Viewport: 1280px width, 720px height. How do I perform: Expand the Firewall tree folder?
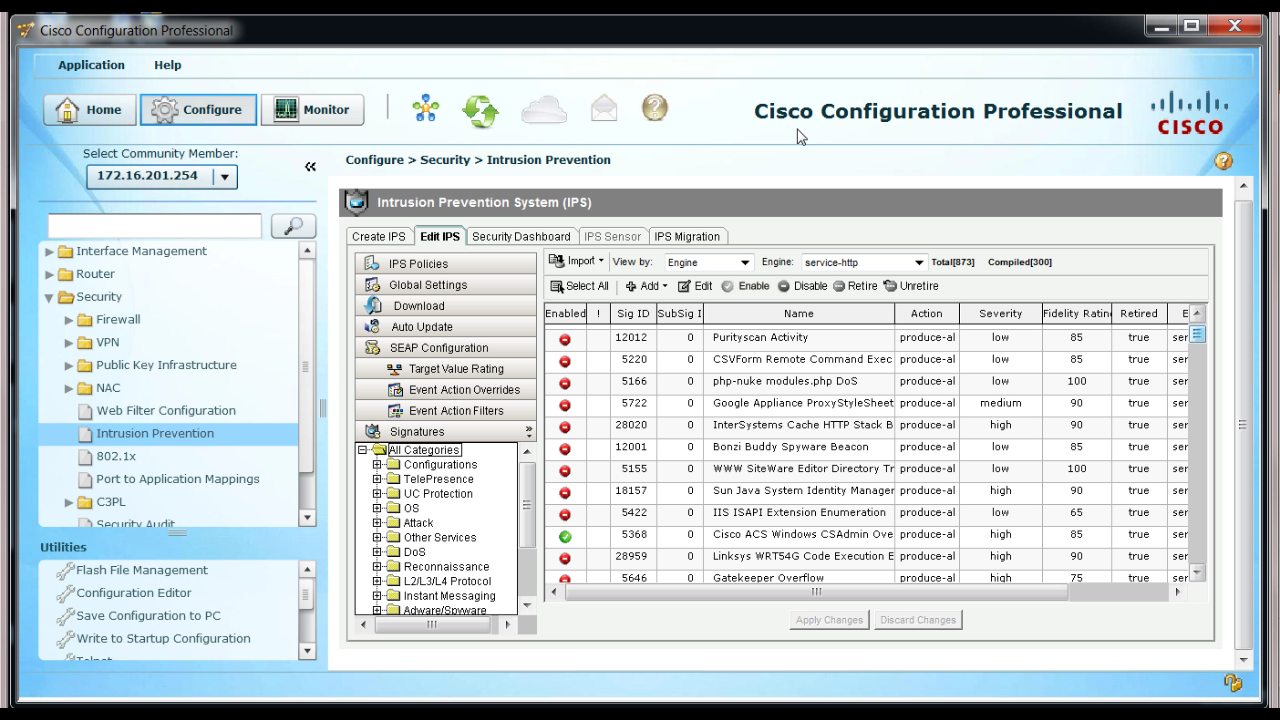tap(70, 320)
